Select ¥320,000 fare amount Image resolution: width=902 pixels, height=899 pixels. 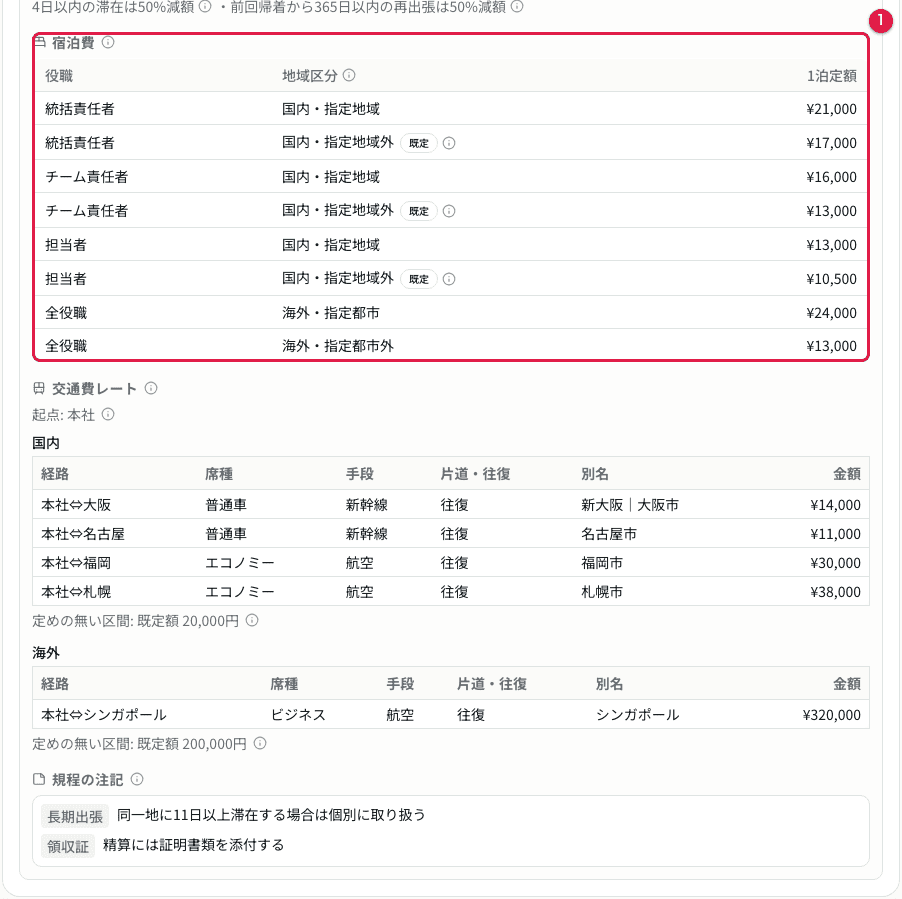(x=831, y=715)
